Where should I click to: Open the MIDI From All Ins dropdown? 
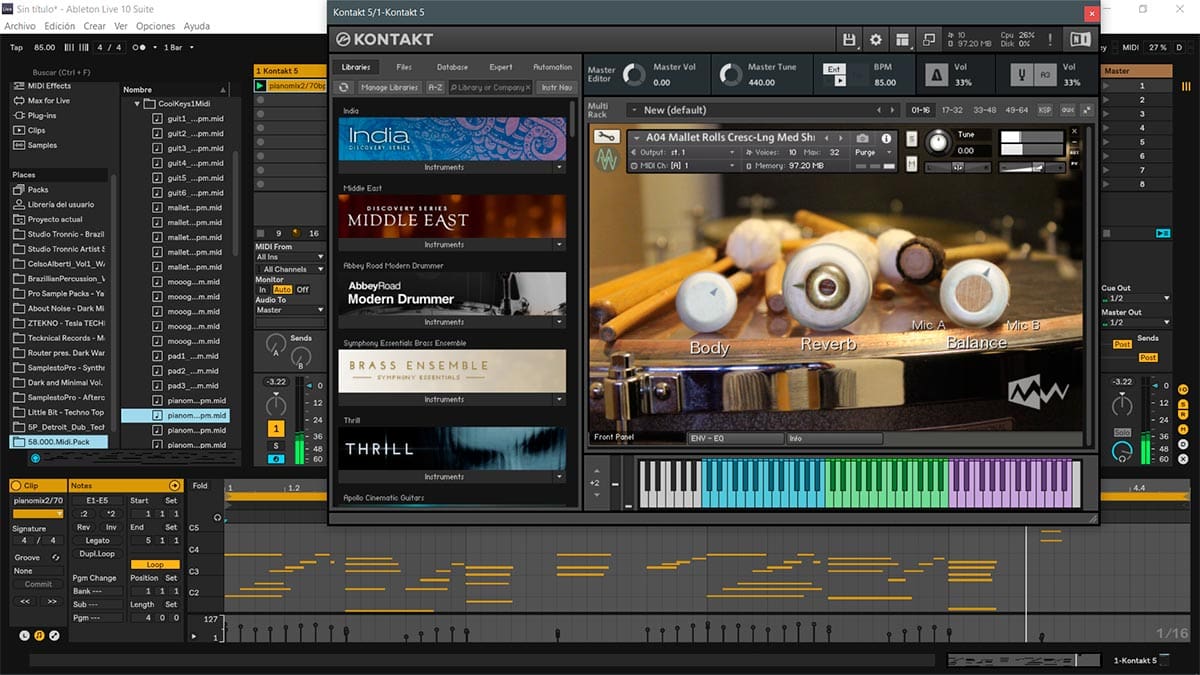point(290,257)
